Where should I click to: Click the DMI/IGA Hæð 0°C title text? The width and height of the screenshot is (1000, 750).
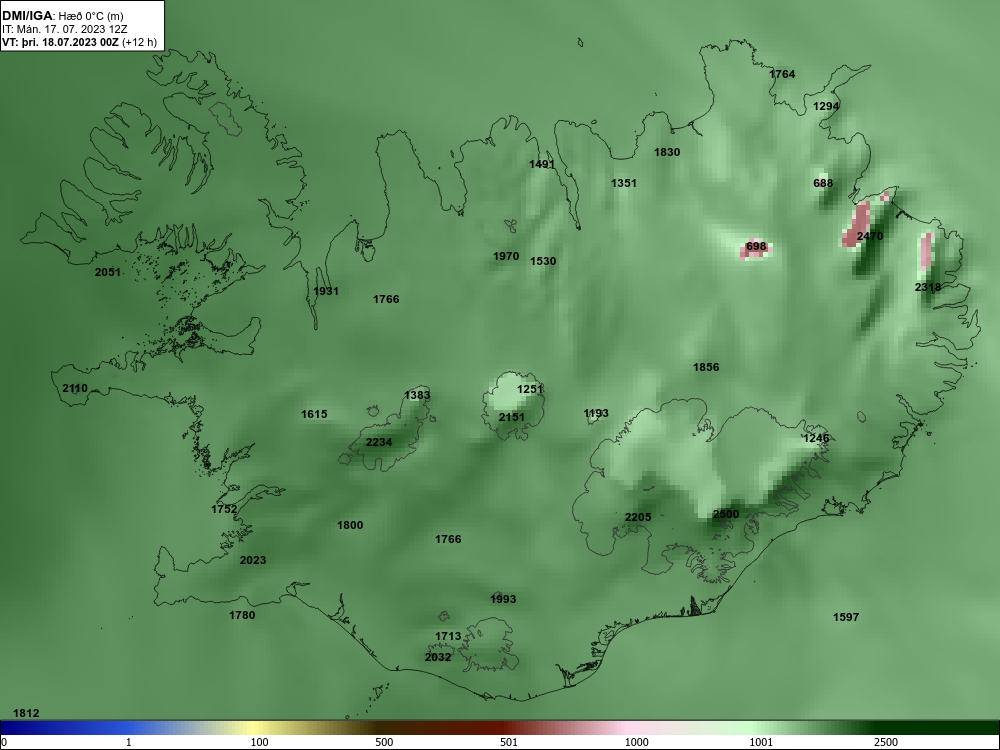[62, 15]
